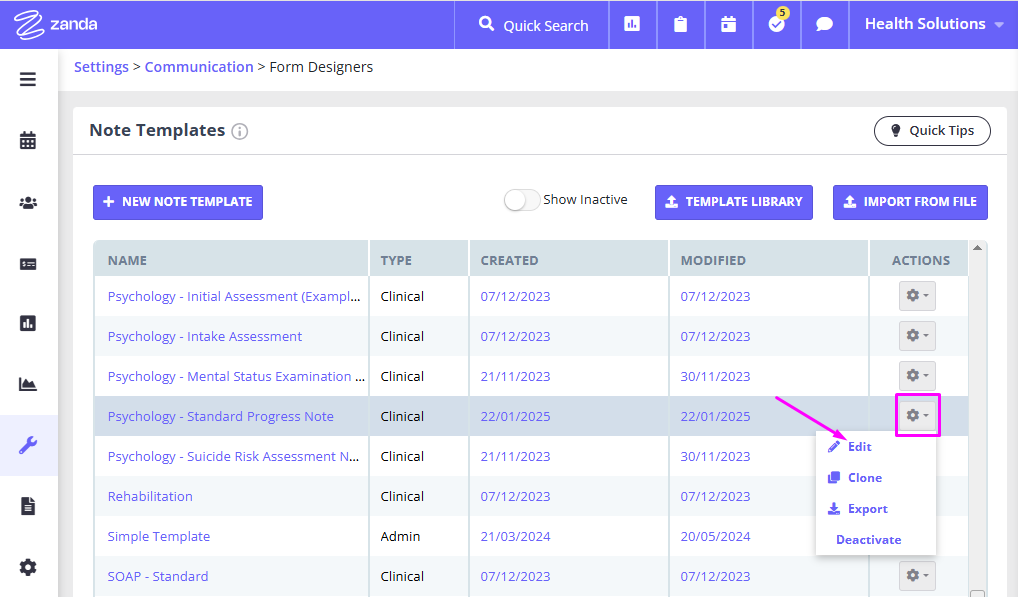Open the actions gear for Psychology - Intake Assessment

(916, 335)
